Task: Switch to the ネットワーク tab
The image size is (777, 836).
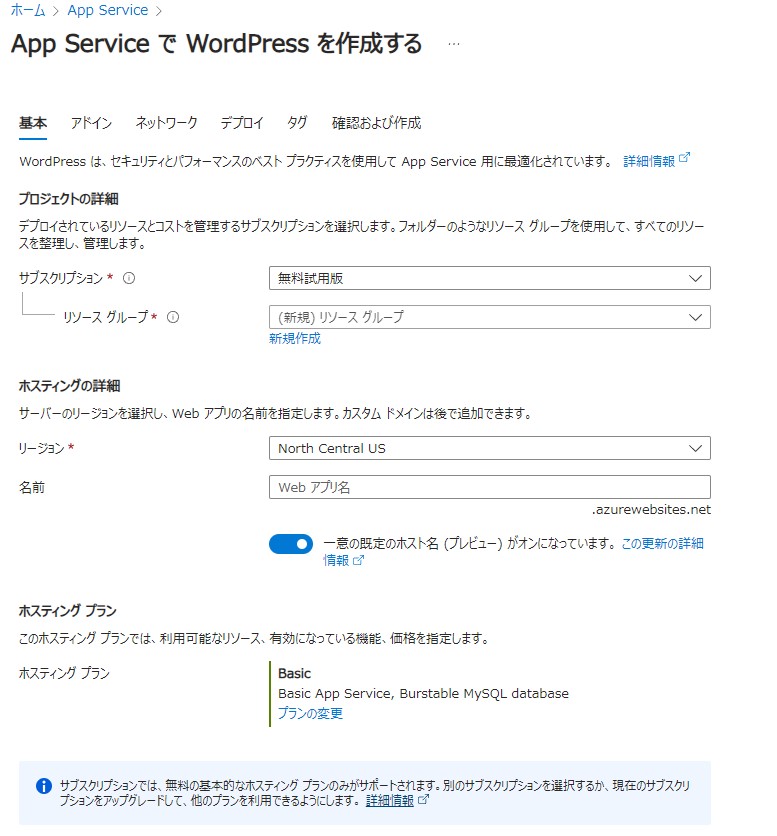Action: tap(166, 123)
